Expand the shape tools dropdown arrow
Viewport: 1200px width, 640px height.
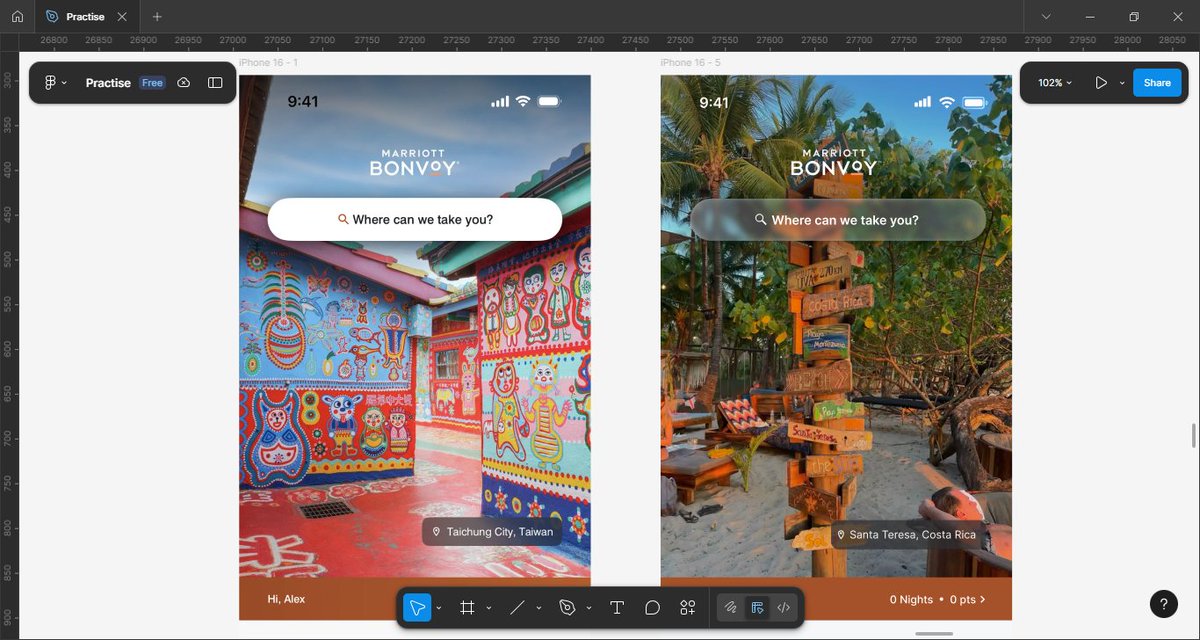coord(538,608)
